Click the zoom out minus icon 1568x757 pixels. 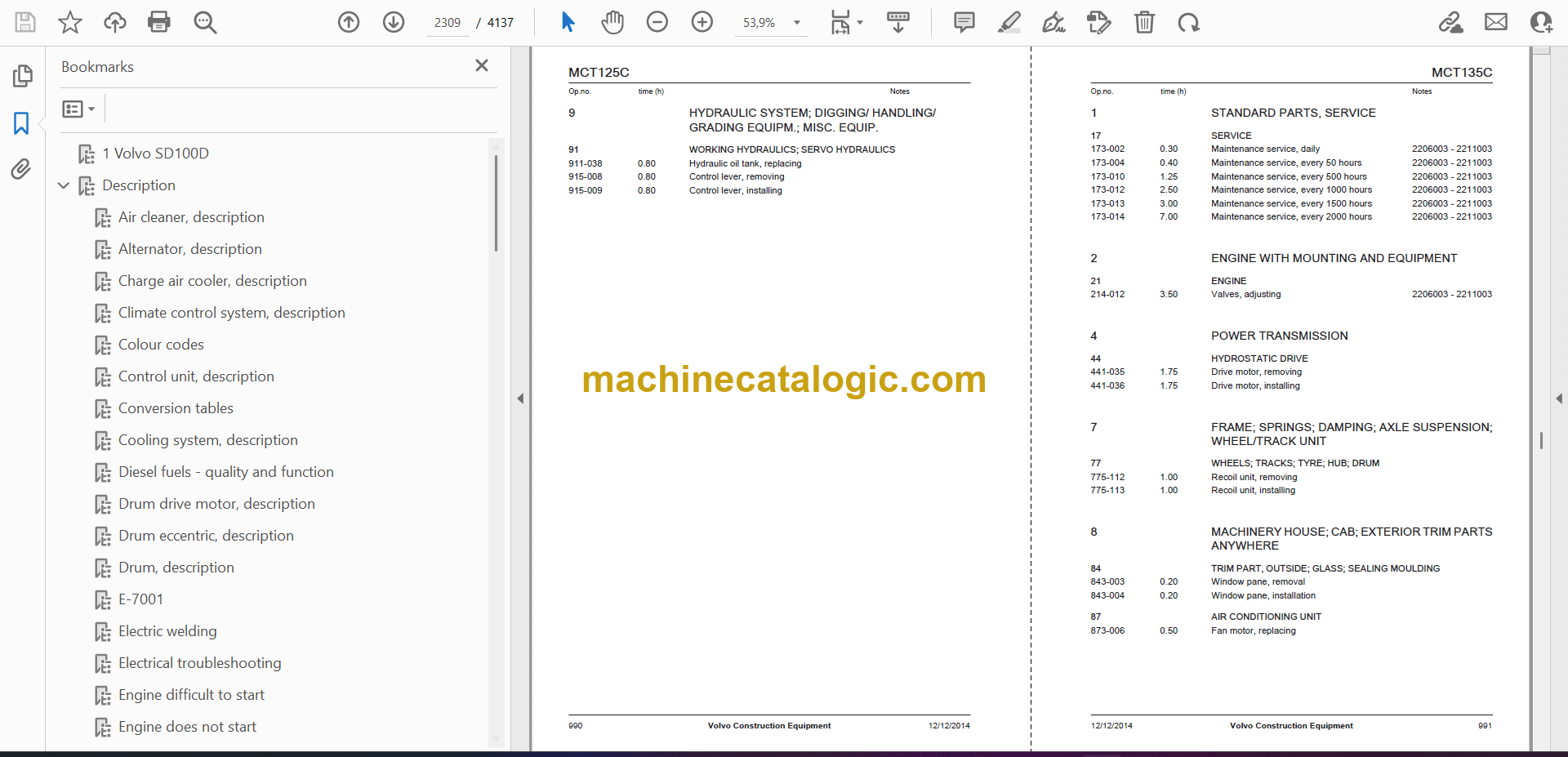pos(657,22)
